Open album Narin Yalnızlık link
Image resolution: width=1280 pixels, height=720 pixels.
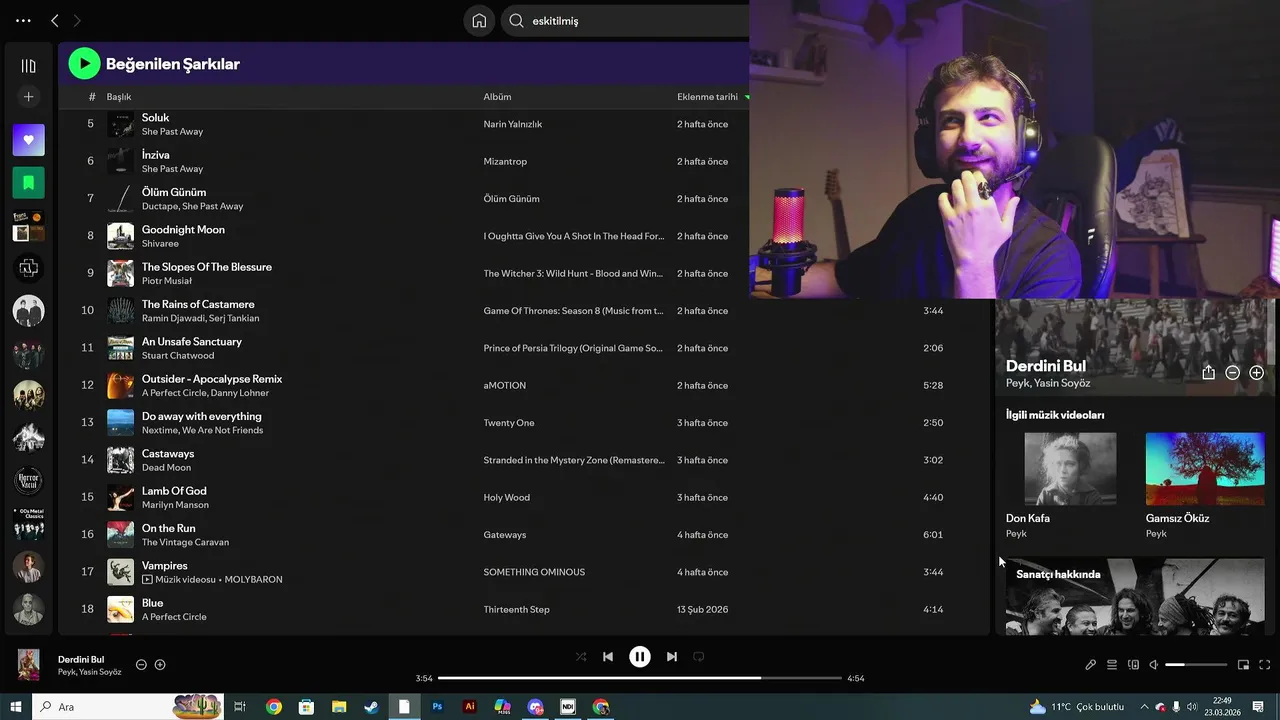pos(512,124)
